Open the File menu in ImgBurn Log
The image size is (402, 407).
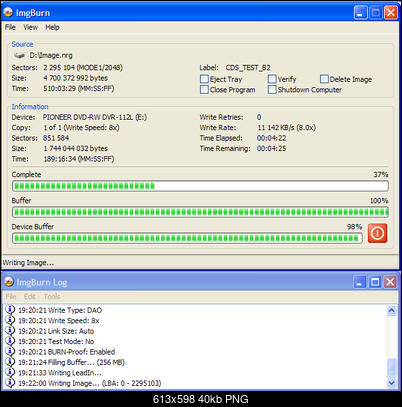pos(11,296)
